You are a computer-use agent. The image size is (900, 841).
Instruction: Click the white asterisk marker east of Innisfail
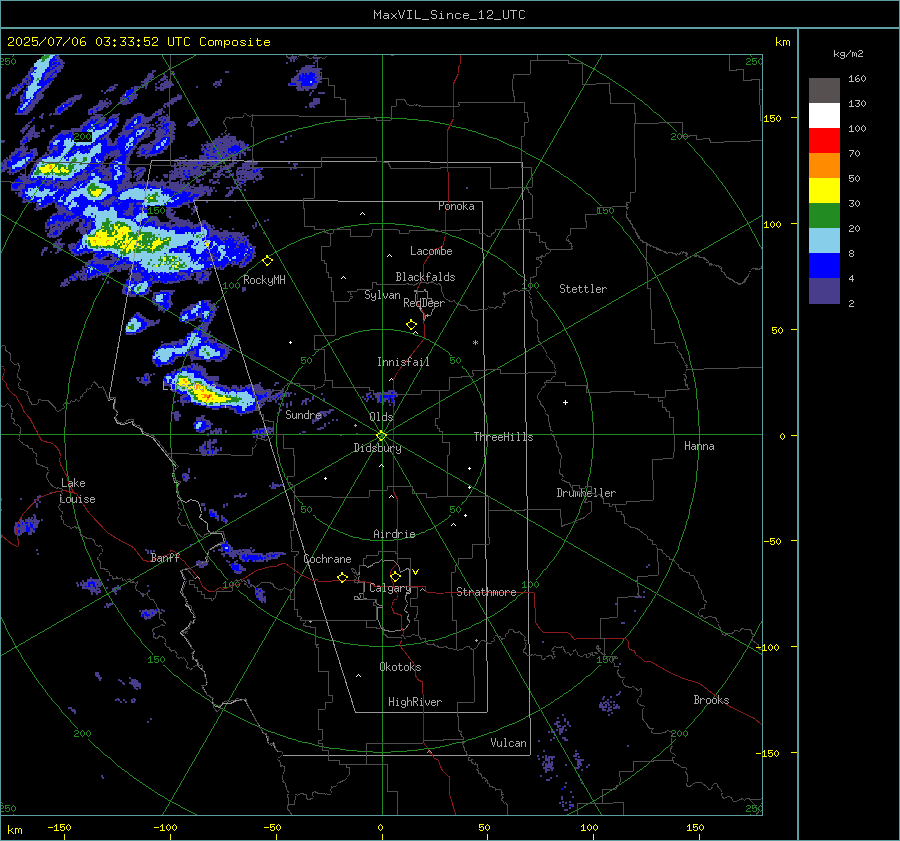click(x=475, y=343)
